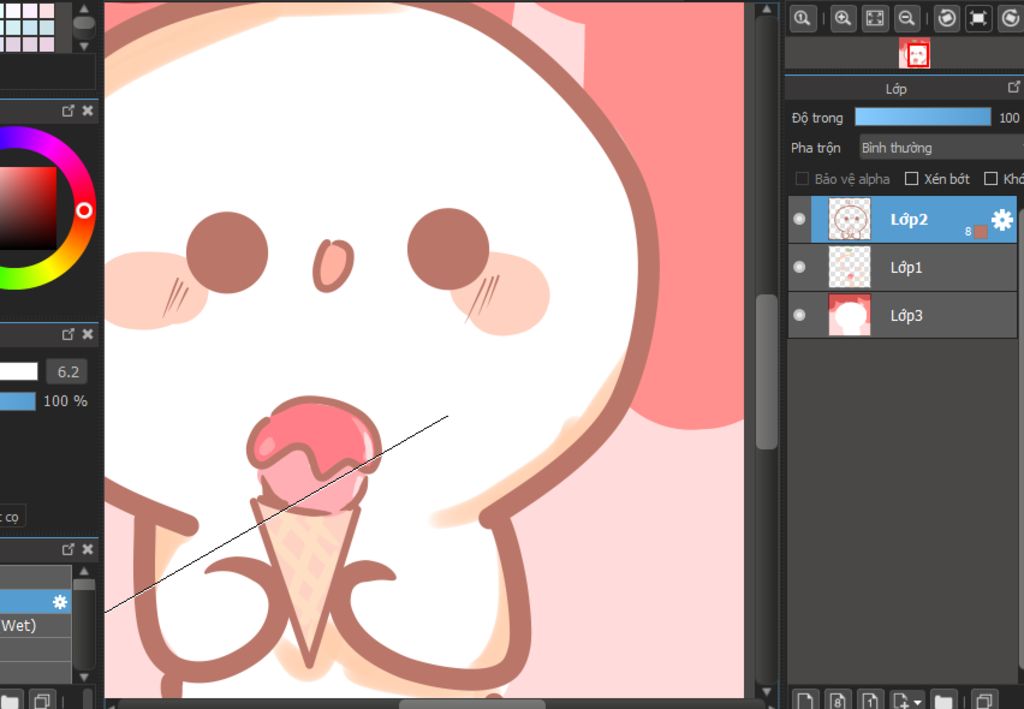1024x709 pixels.
Task: Close the brush control panel
Action: 88,334
